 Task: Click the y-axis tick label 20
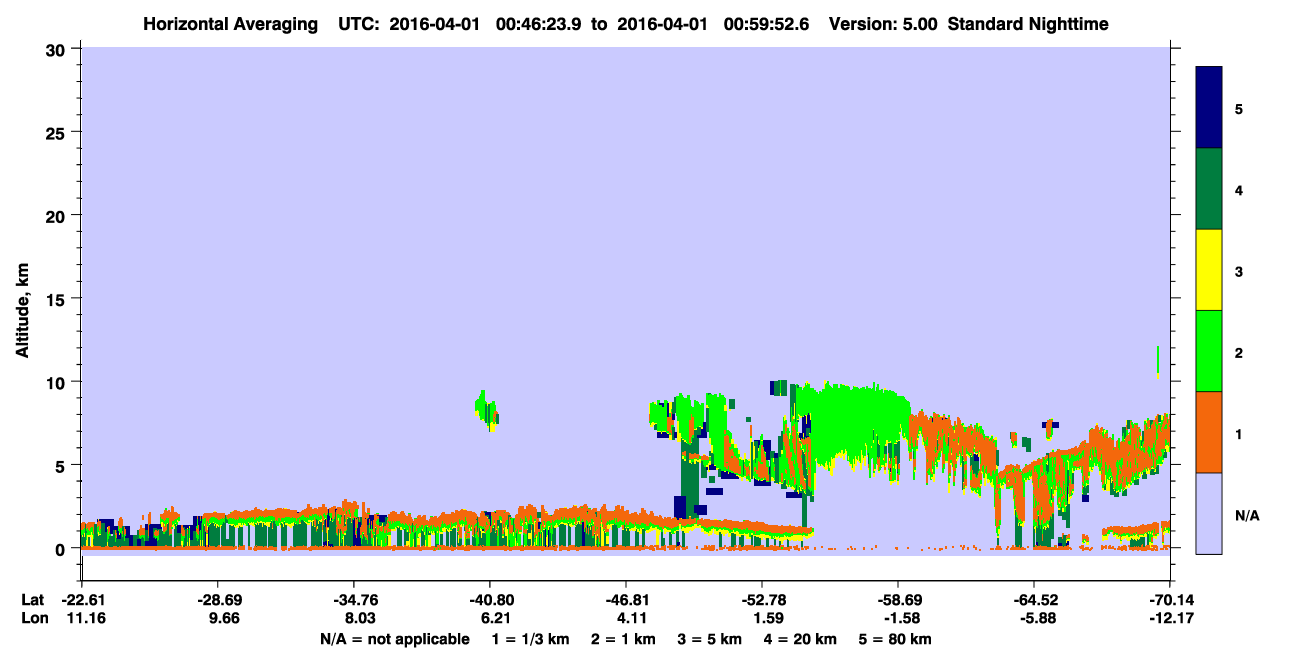tap(58, 215)
